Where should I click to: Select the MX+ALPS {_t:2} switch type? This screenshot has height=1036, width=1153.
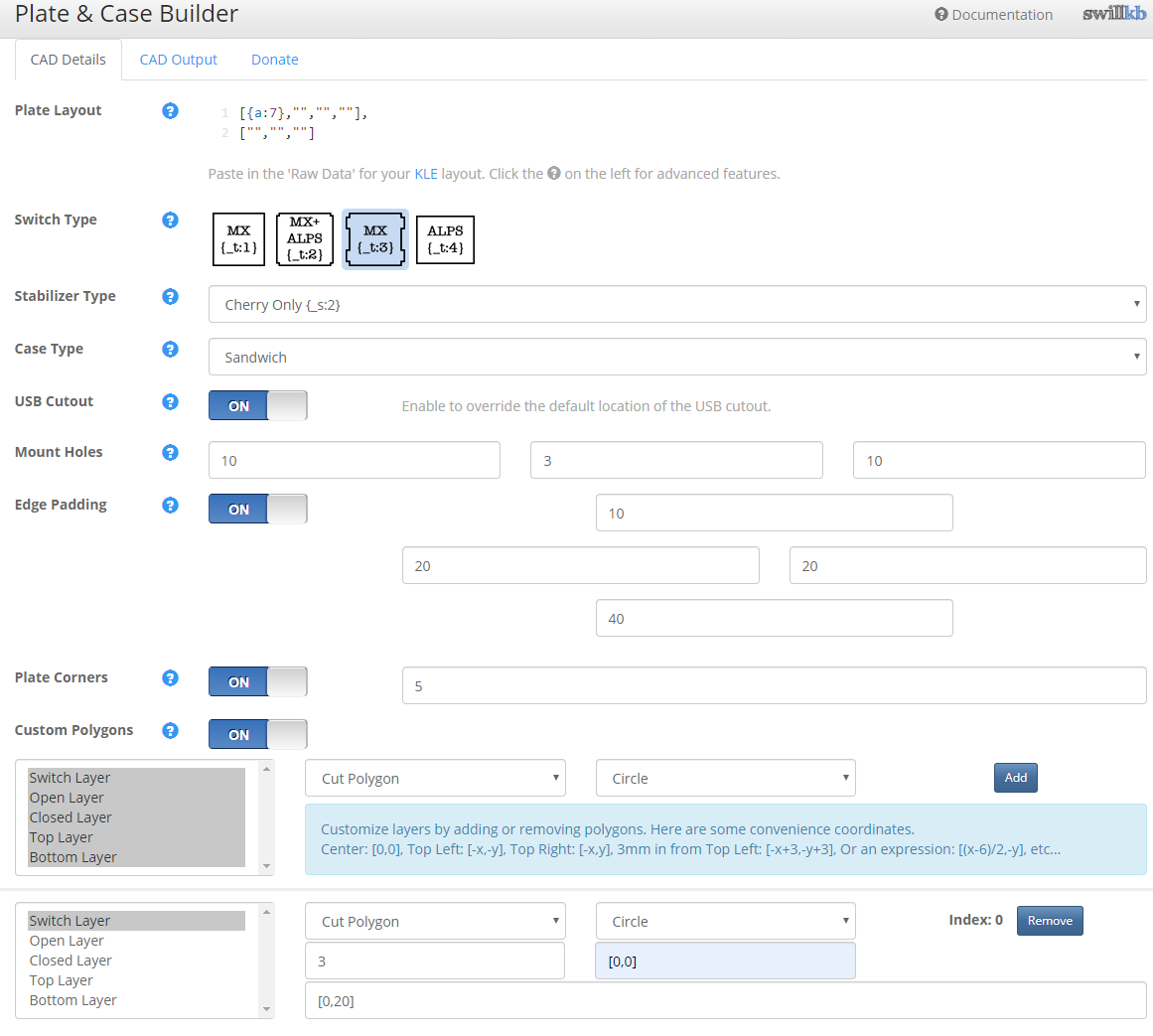point(305,239)
